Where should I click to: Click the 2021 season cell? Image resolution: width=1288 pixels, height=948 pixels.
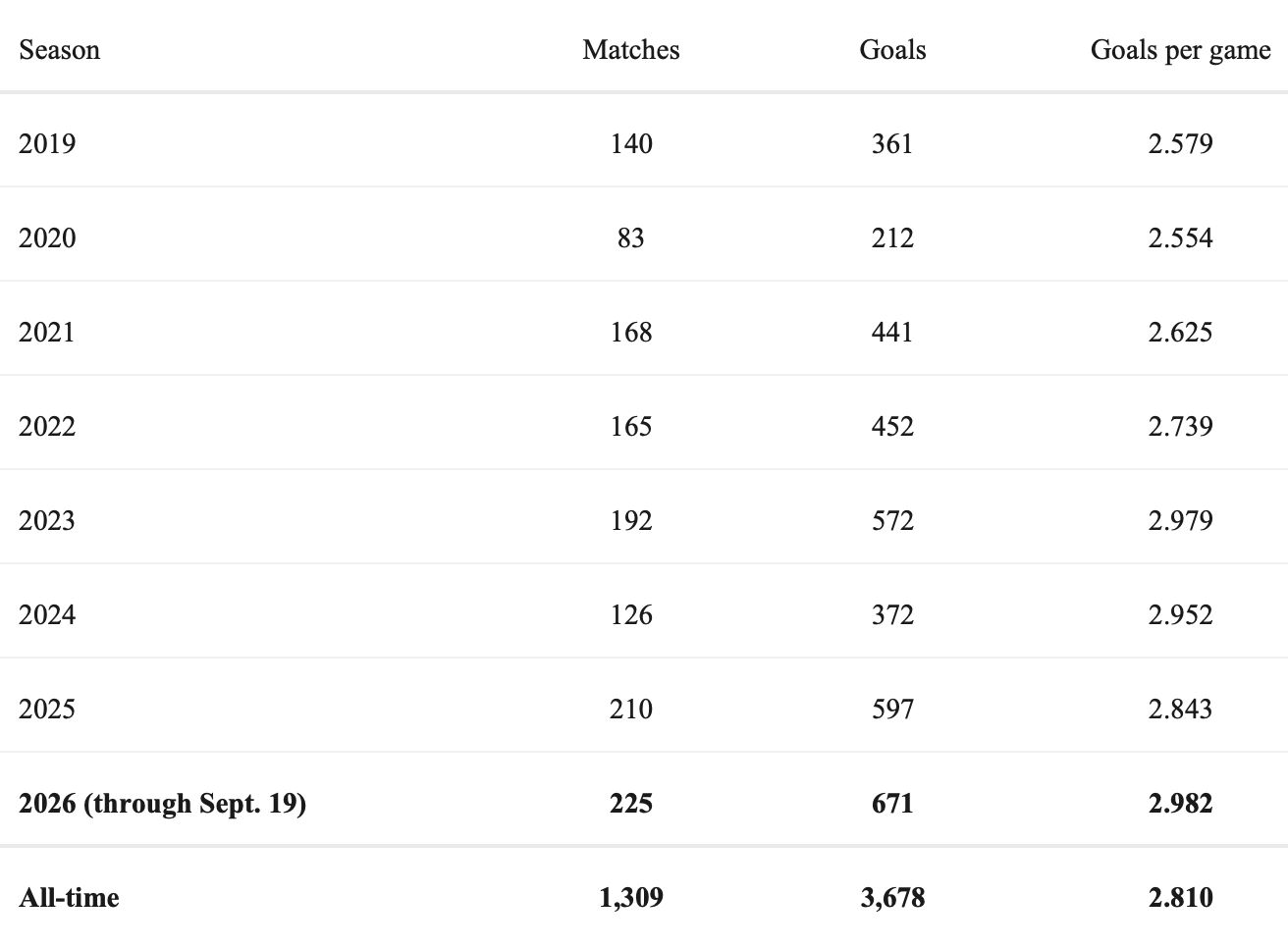pos(47,333)
